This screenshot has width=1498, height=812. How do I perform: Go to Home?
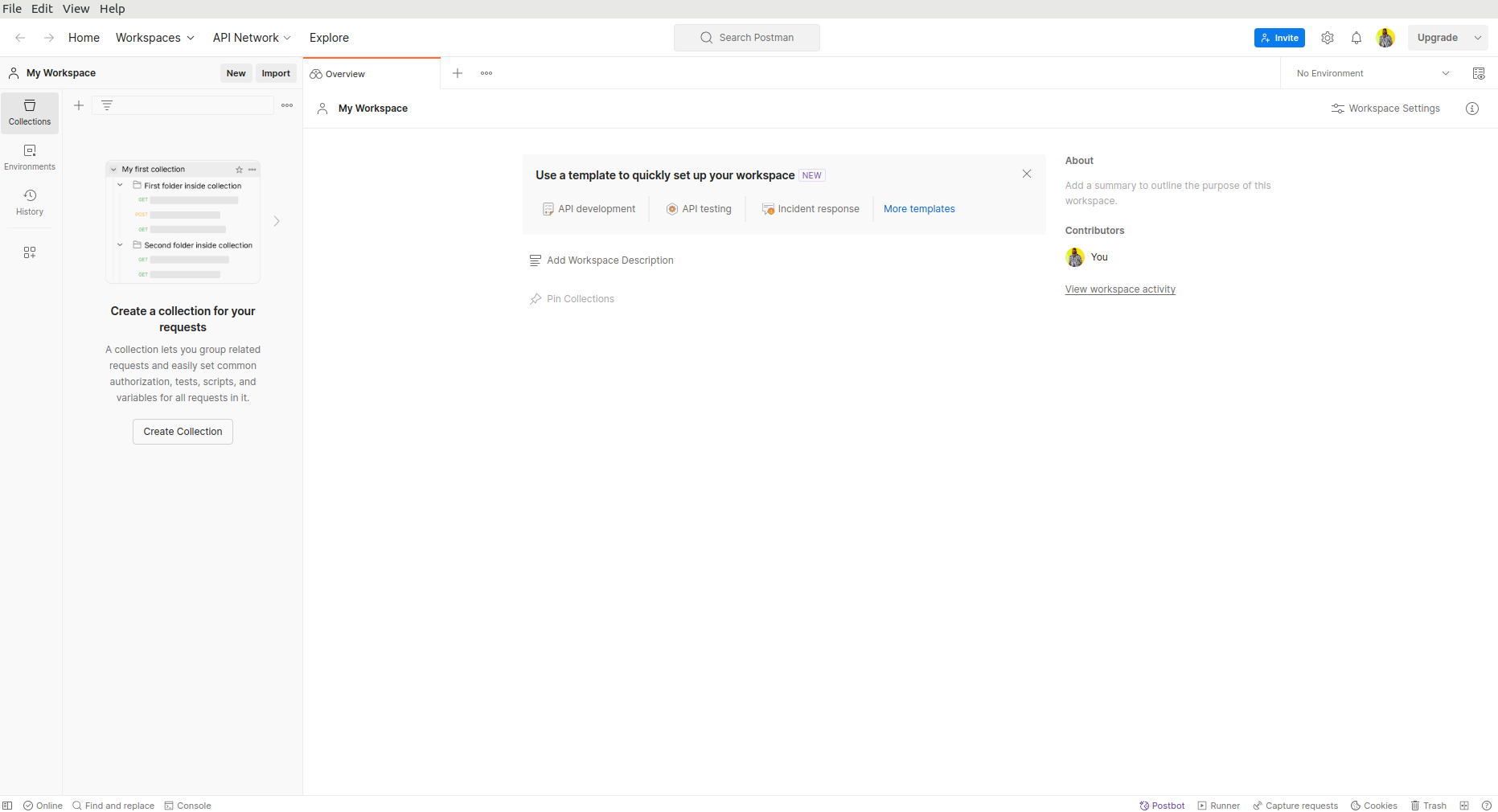click(x=84, y=38)
